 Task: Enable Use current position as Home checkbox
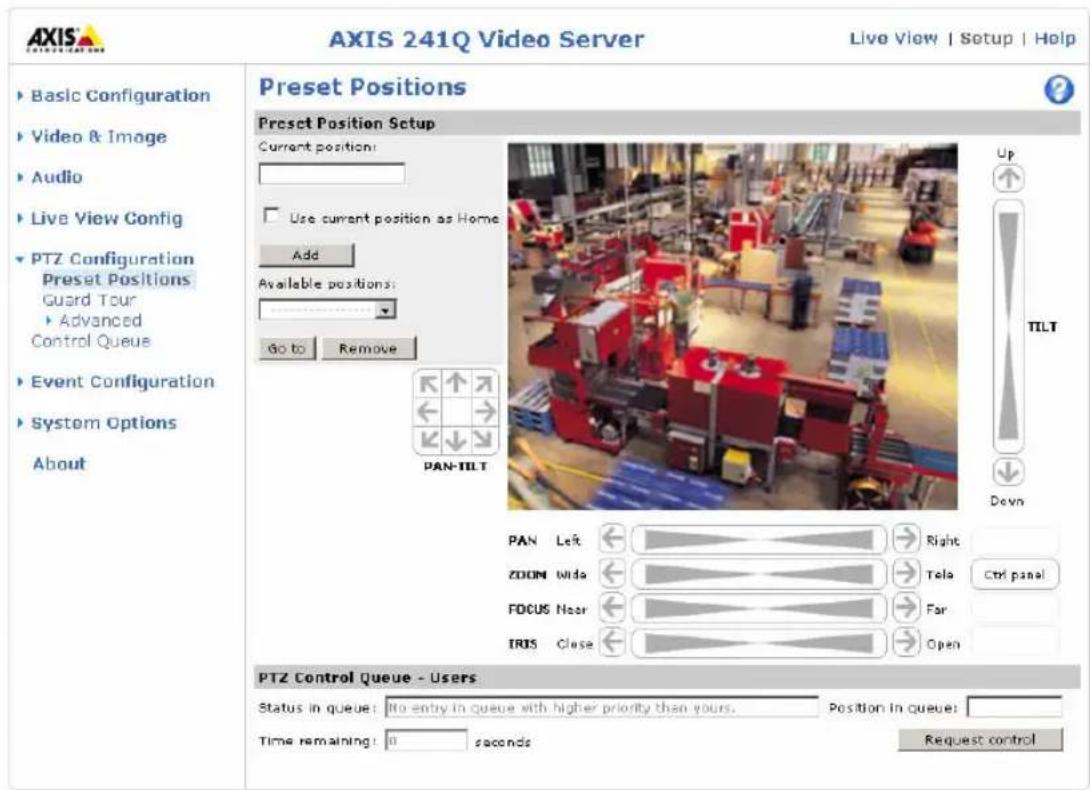point(271,216)
